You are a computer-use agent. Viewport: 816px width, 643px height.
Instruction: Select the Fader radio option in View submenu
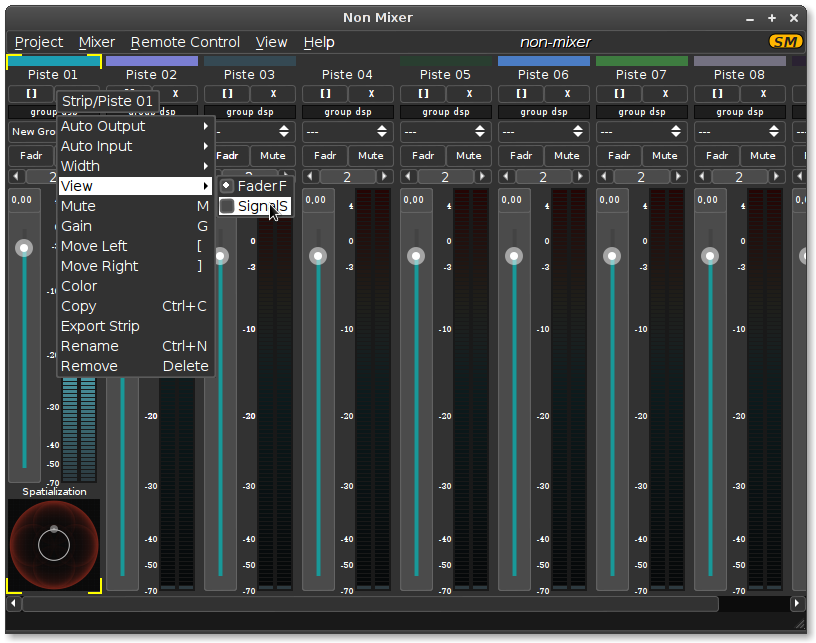coord(254,186)
